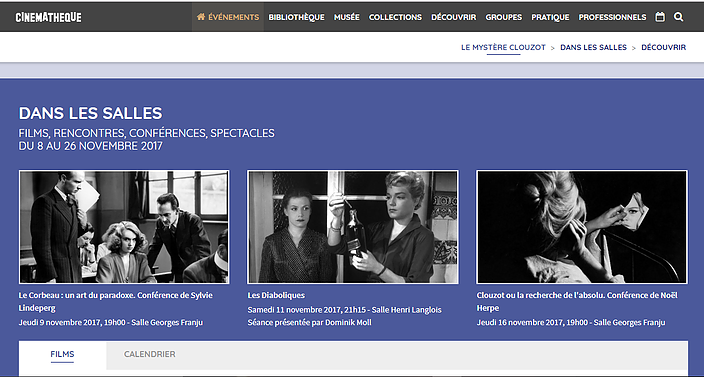The height and width of the screenshot is (377, 704).
Task: Open the Groupes menu
Action: point(504,17)
